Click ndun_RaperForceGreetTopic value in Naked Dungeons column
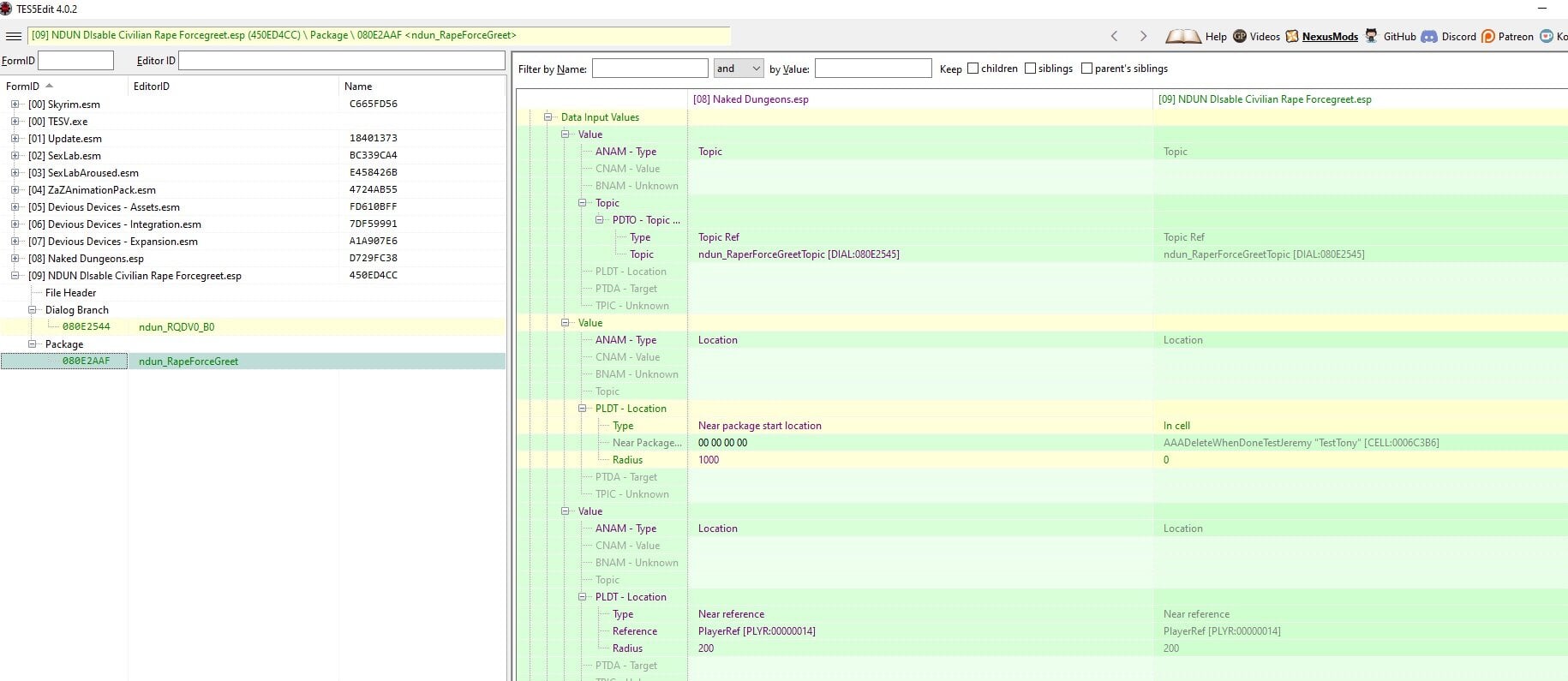The image size is (1568, 681). click(x=799, y=254)
